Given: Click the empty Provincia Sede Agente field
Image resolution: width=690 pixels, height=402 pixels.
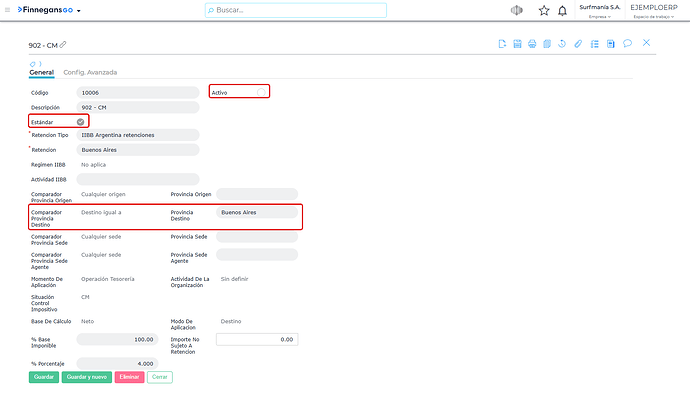Looking at the screenshot, I should tap(257, 255).
